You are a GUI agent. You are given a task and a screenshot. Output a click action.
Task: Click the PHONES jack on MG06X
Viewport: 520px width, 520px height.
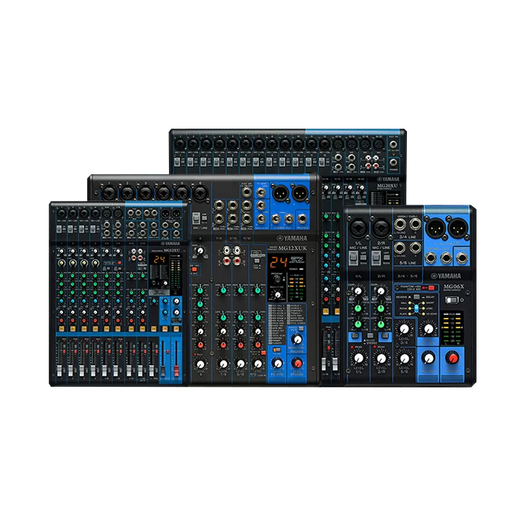462,258
